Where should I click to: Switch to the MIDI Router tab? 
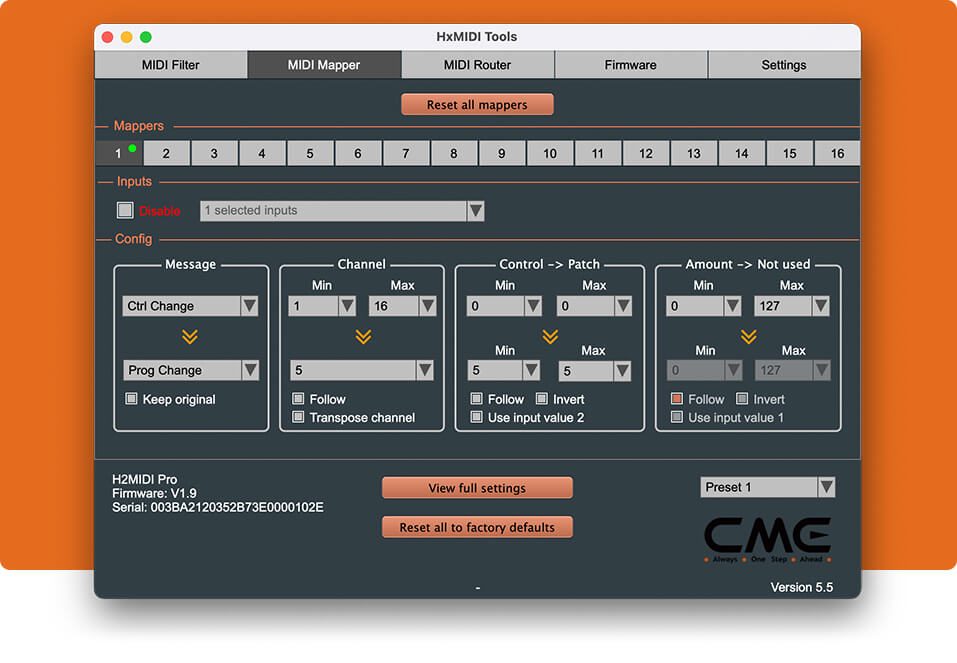click(x=477, y=65)
